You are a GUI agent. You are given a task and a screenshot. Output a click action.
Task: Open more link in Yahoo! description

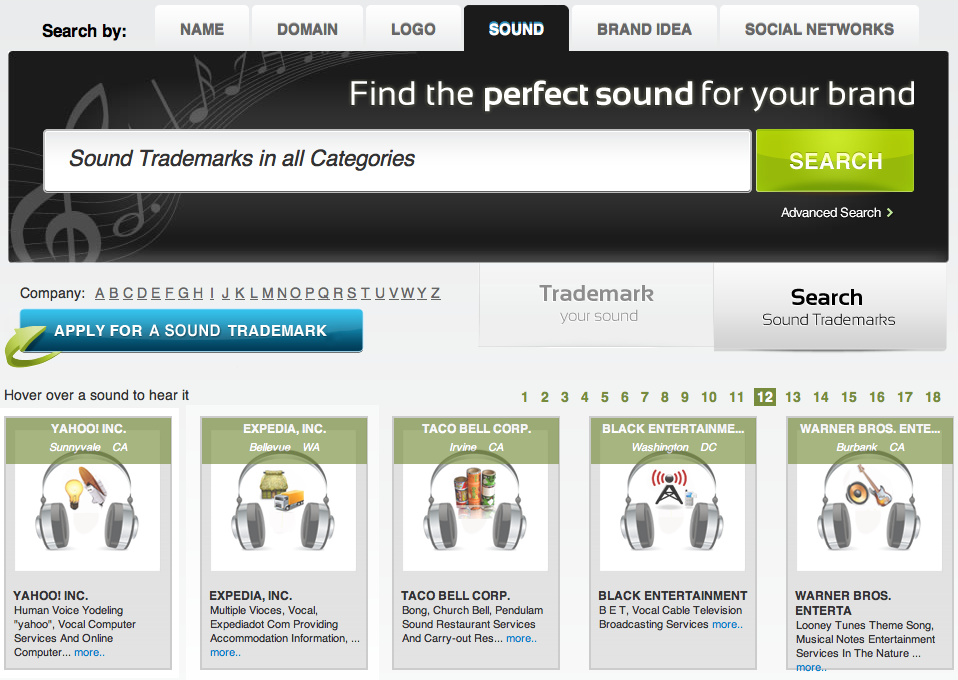(89, 653)
